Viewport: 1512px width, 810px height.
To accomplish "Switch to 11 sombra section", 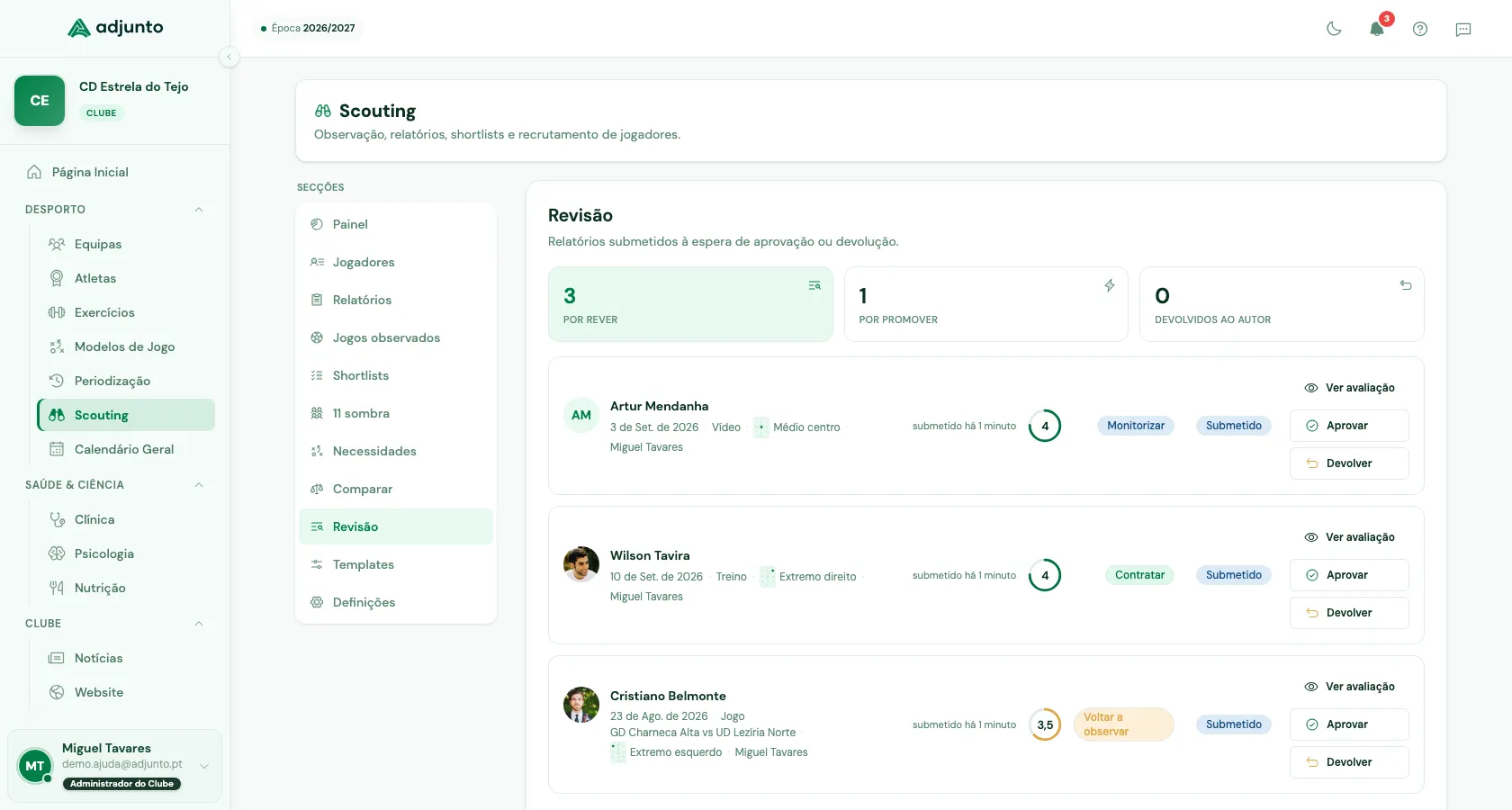I will pos(396,413).
